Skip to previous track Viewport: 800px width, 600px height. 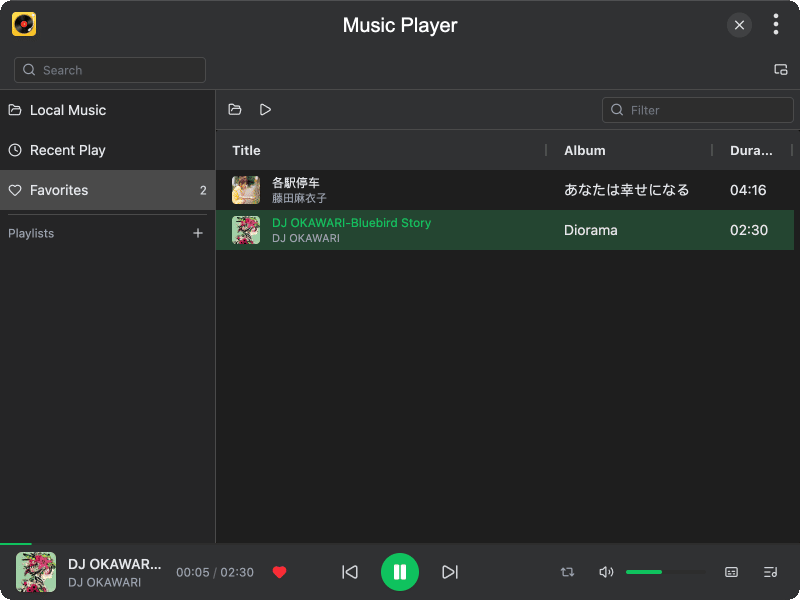click(350, 572)
